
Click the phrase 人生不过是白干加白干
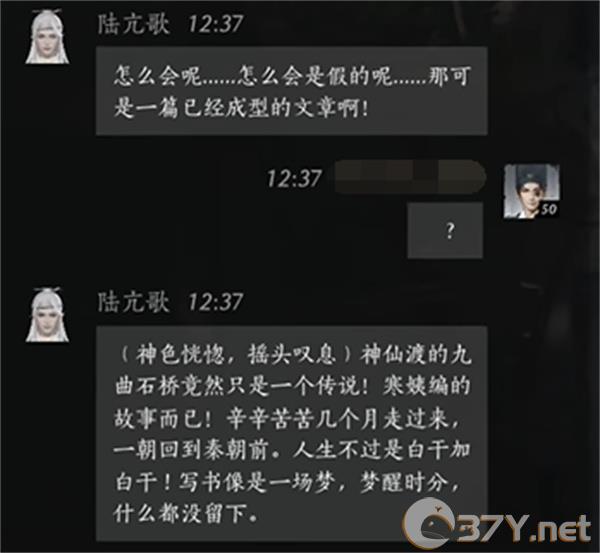(293, 466)
